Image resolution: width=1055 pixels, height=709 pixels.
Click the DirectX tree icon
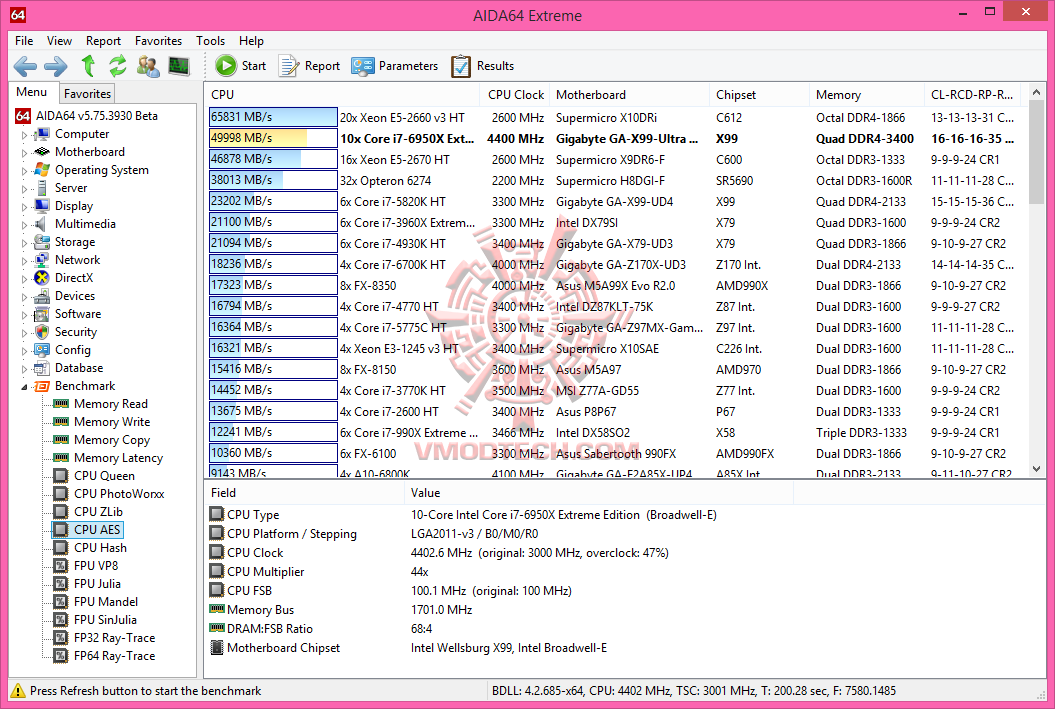(42, 278)
